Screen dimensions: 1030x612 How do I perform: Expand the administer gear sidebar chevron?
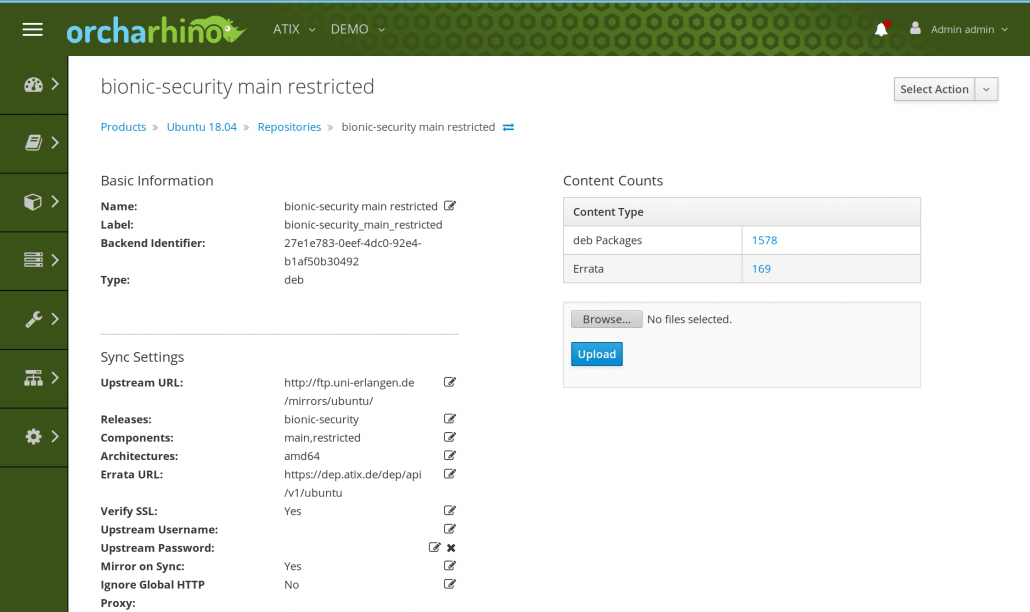55,437
